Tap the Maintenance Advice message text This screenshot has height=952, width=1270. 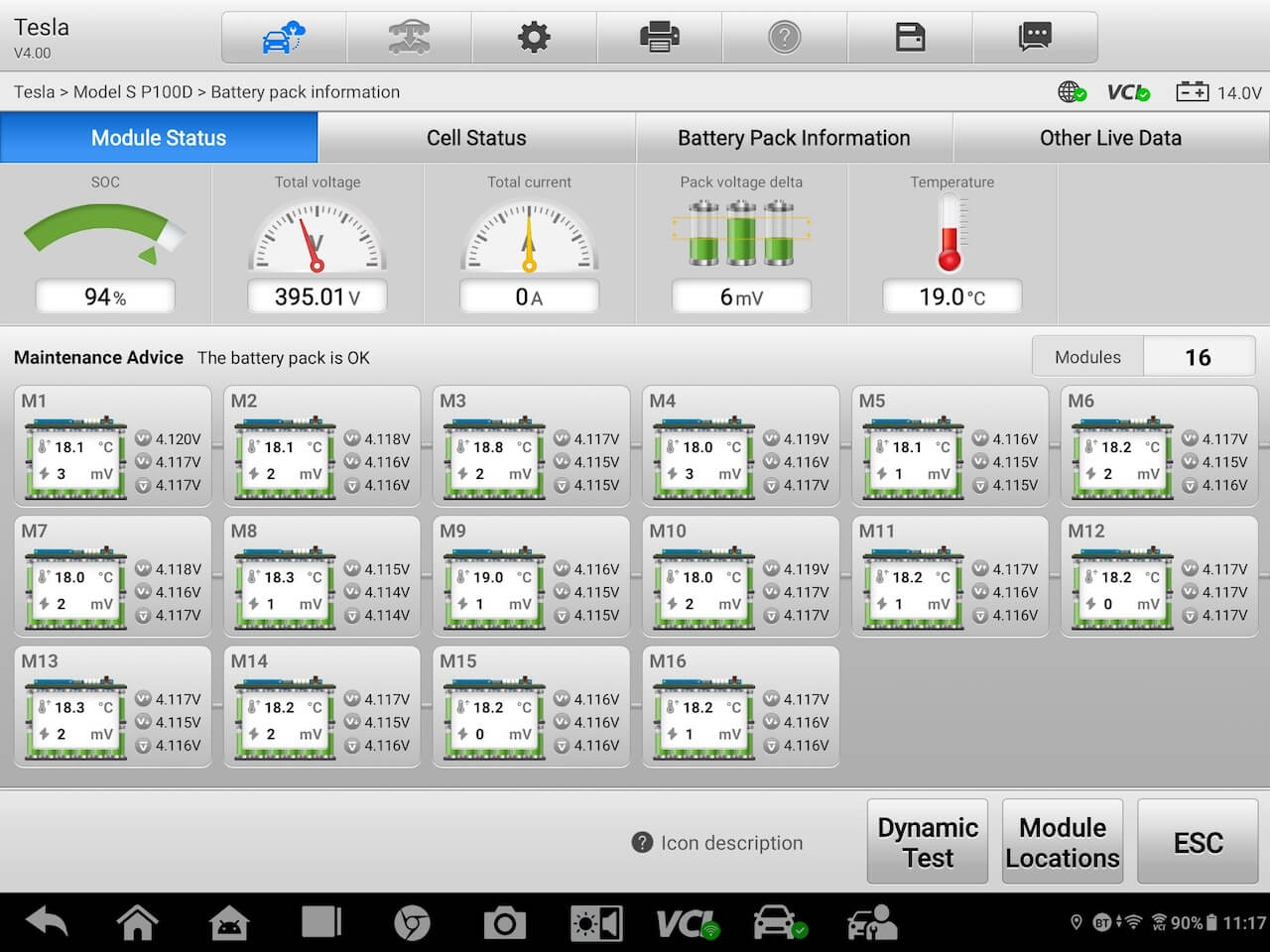click(x=283, y=358)
